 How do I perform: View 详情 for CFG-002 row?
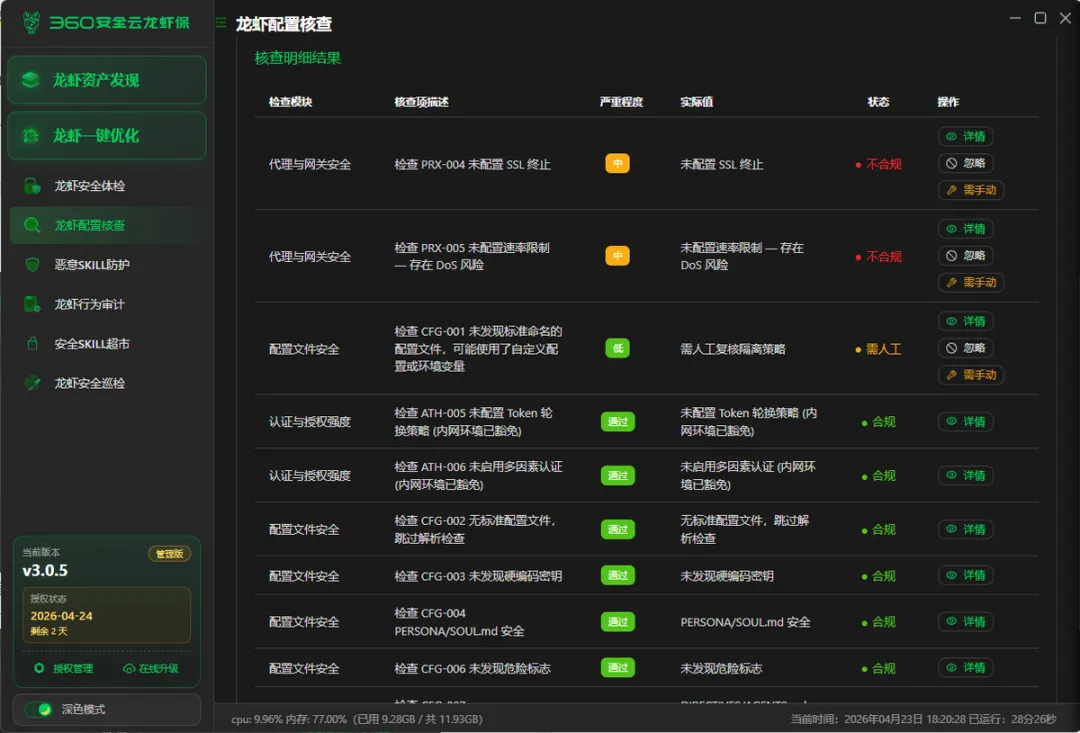pyautogui.click(x=966, y=529)
